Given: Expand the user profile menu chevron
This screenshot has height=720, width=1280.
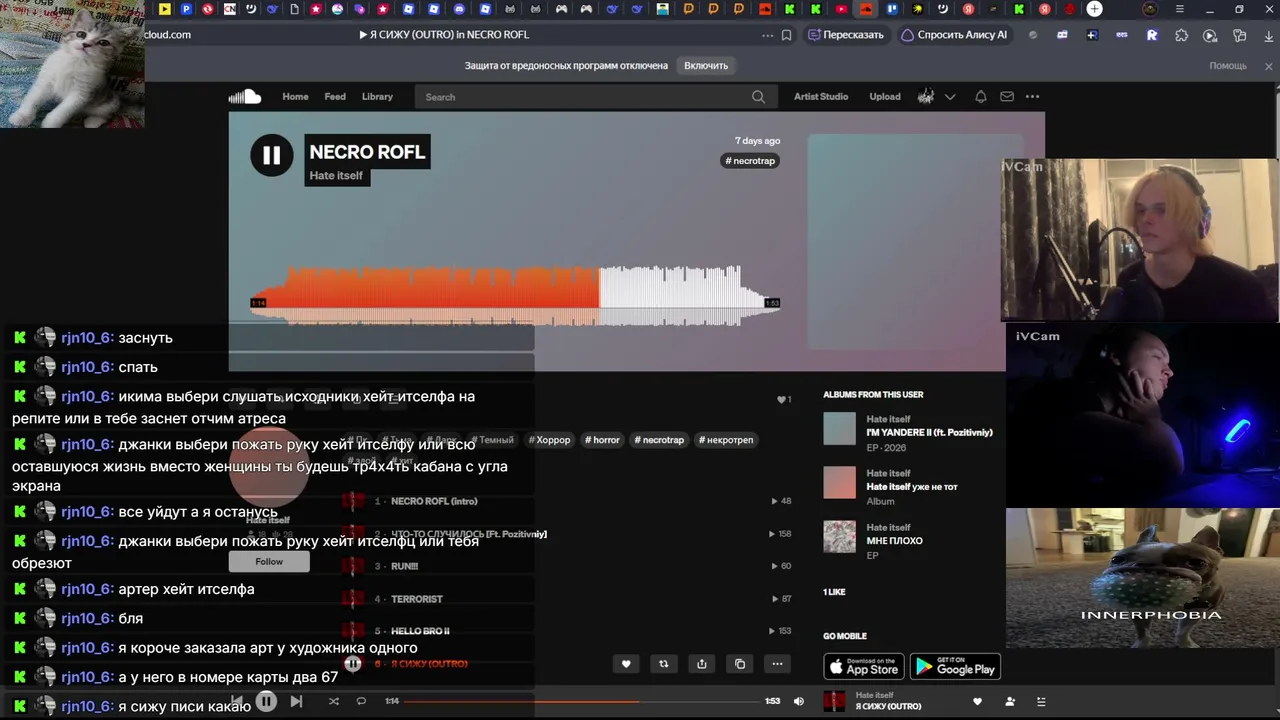Looking at the screenshot, I should click(950, 97).
